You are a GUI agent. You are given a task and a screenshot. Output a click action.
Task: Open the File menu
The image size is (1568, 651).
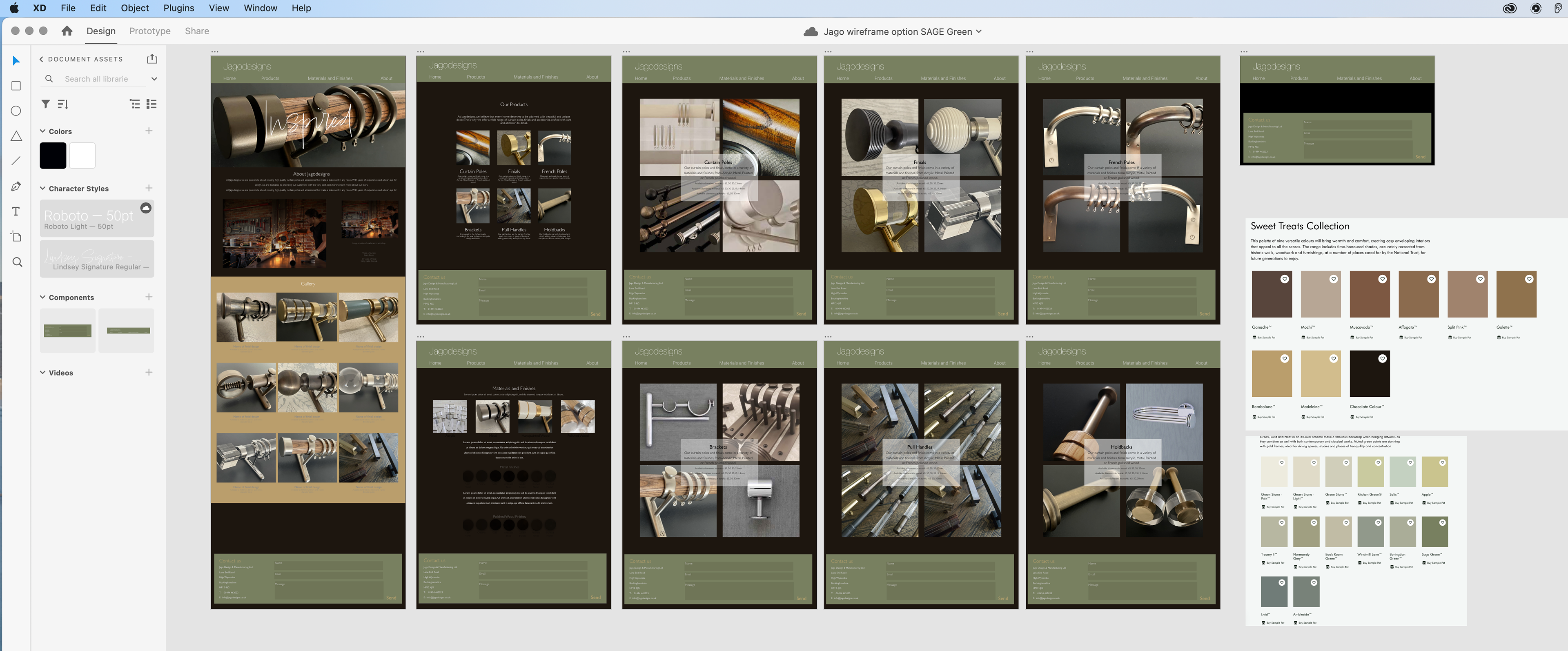click(x=68, y=8)
